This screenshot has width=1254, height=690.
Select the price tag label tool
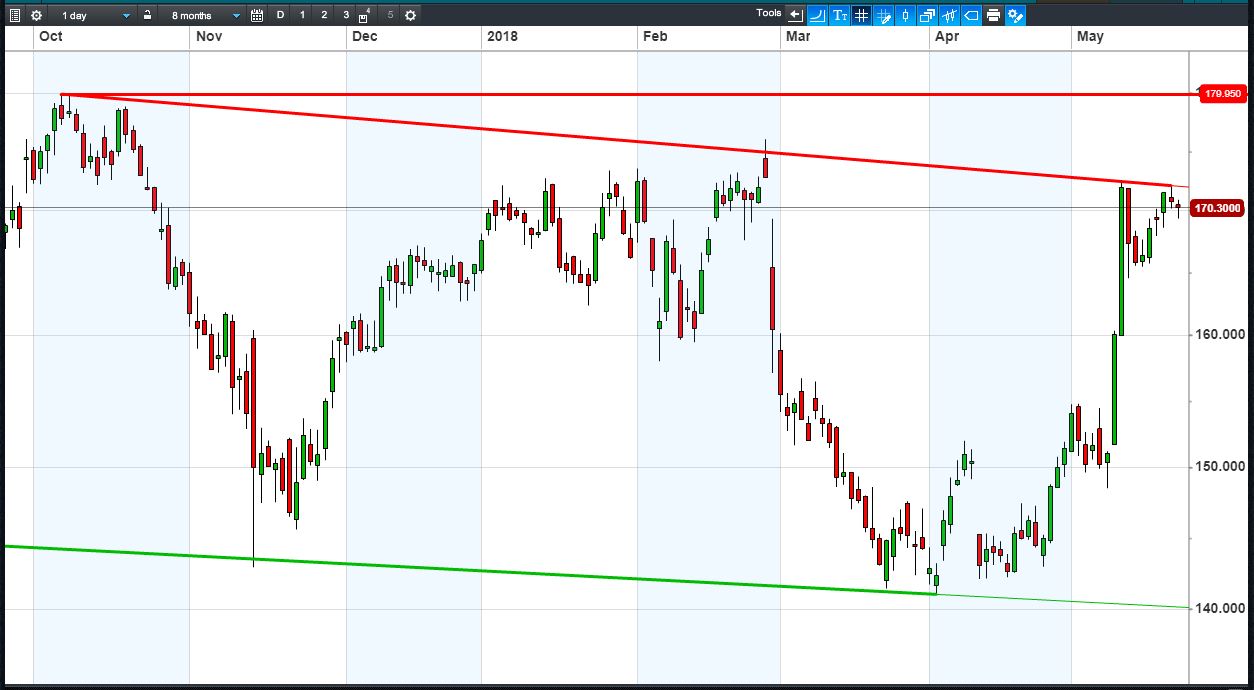(x=971, y=15)
